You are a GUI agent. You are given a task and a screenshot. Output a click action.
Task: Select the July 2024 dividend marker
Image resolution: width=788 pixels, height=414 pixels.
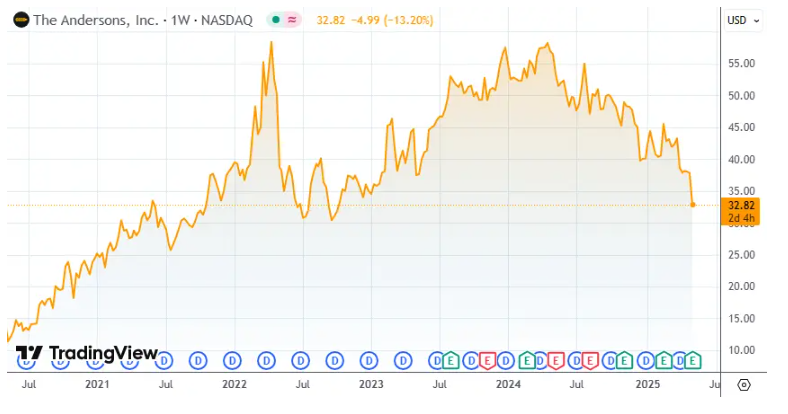(576, 360)
